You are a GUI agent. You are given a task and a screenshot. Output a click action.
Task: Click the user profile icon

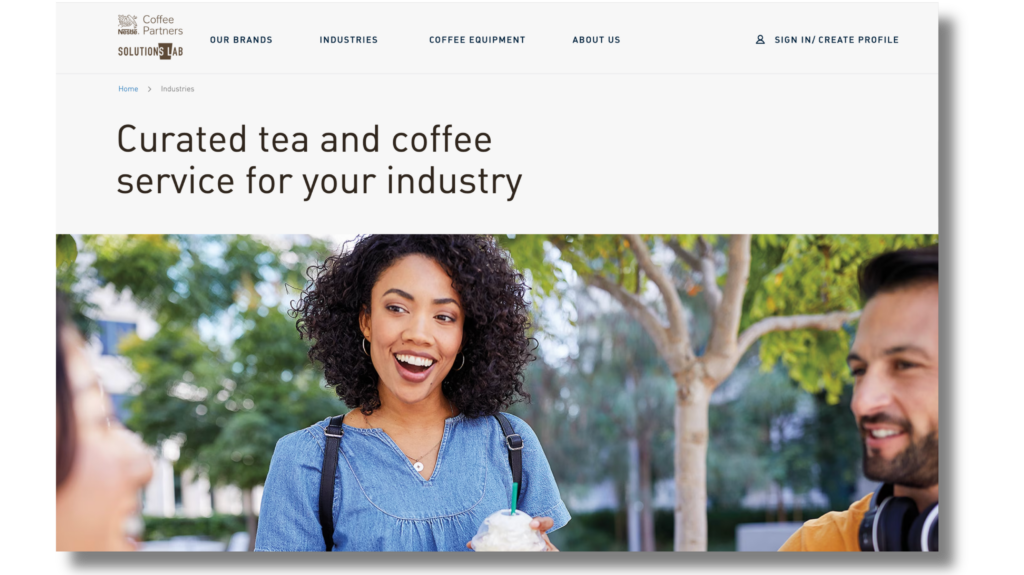[760, 40]
